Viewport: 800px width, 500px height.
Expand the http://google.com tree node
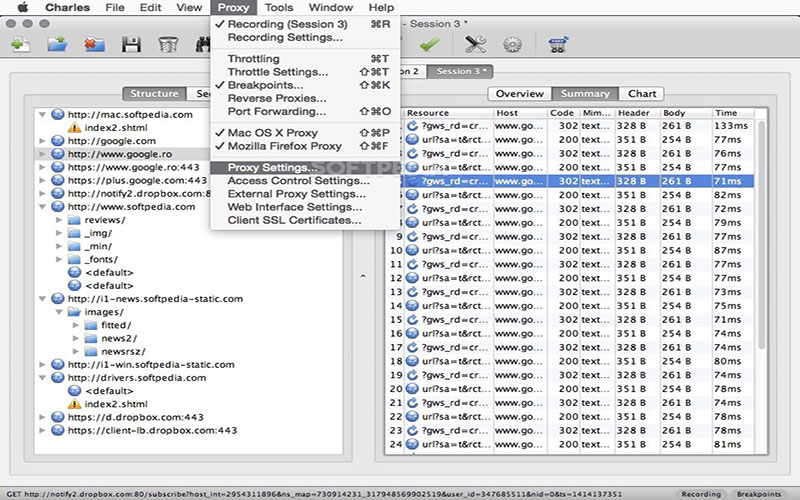pos(42,141)
